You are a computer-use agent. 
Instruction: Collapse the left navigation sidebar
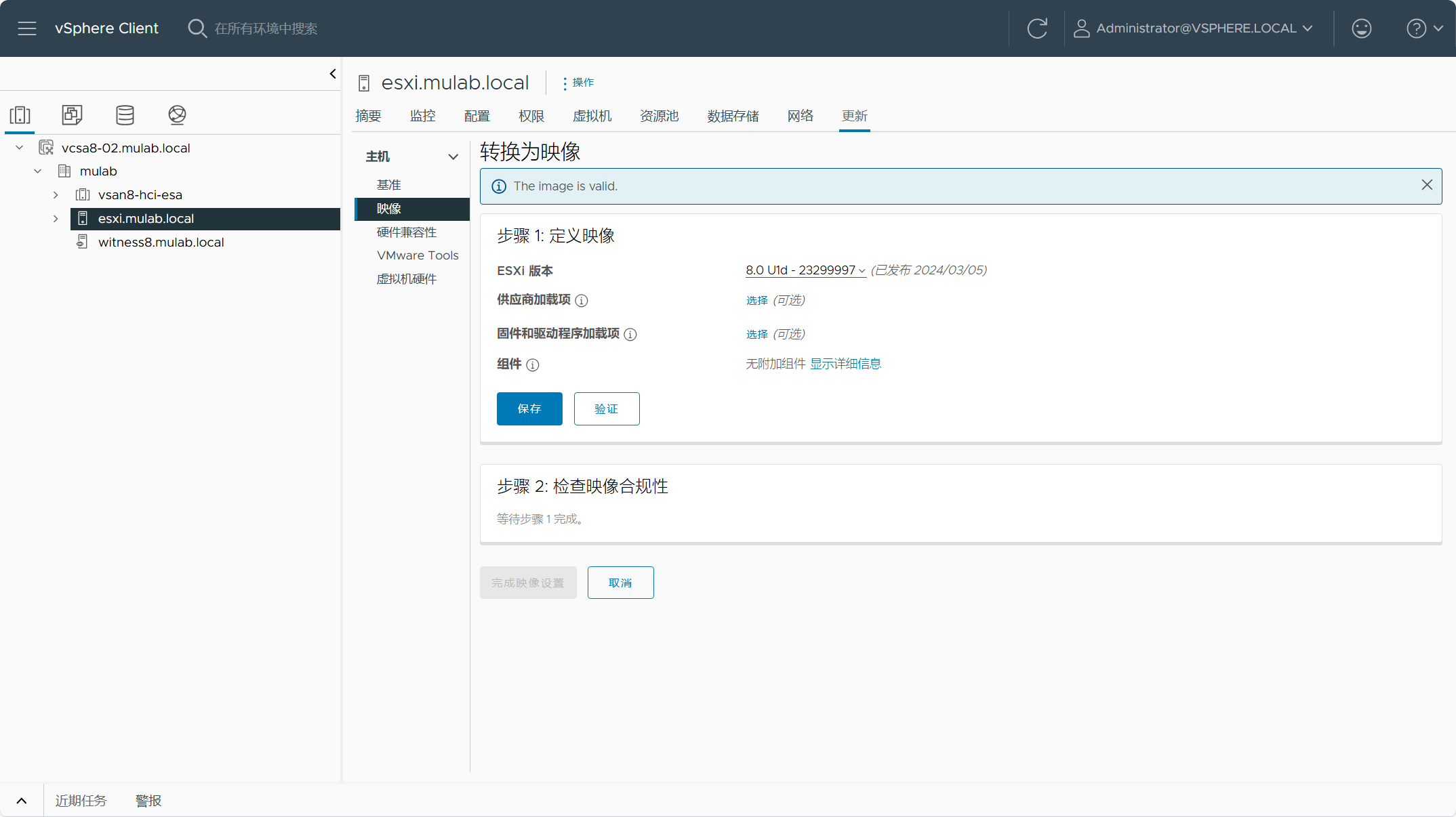[x=333, y=74]
